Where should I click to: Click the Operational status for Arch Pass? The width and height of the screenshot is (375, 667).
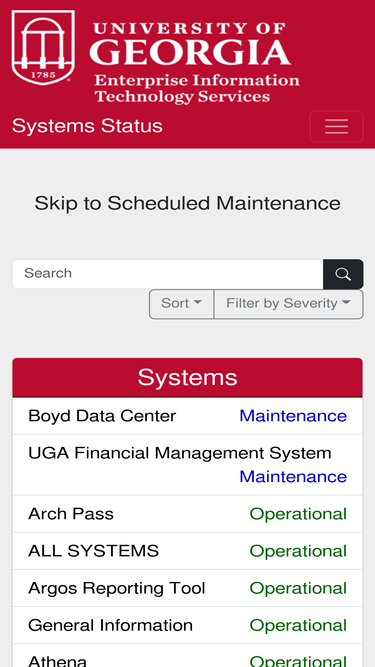298,514
